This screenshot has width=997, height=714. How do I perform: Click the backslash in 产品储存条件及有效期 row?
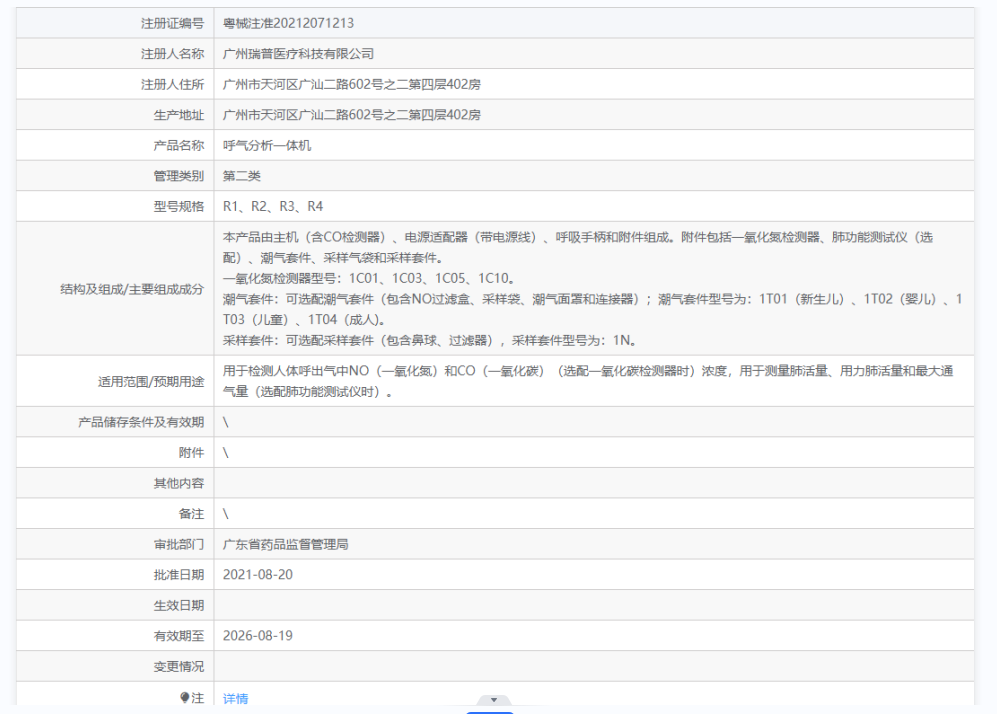point(226,422)
